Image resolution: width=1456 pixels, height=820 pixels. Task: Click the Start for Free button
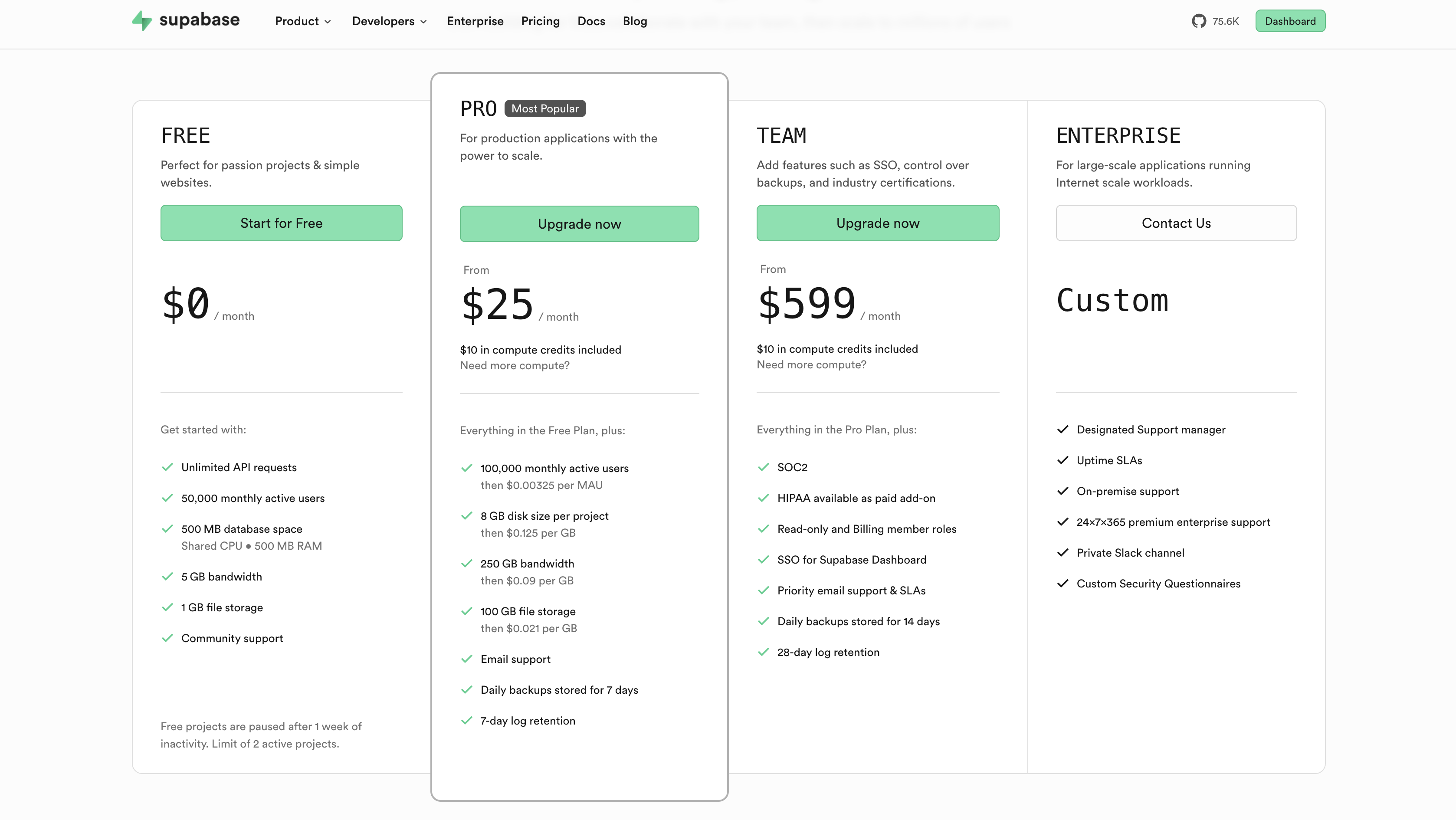[282, 223]
